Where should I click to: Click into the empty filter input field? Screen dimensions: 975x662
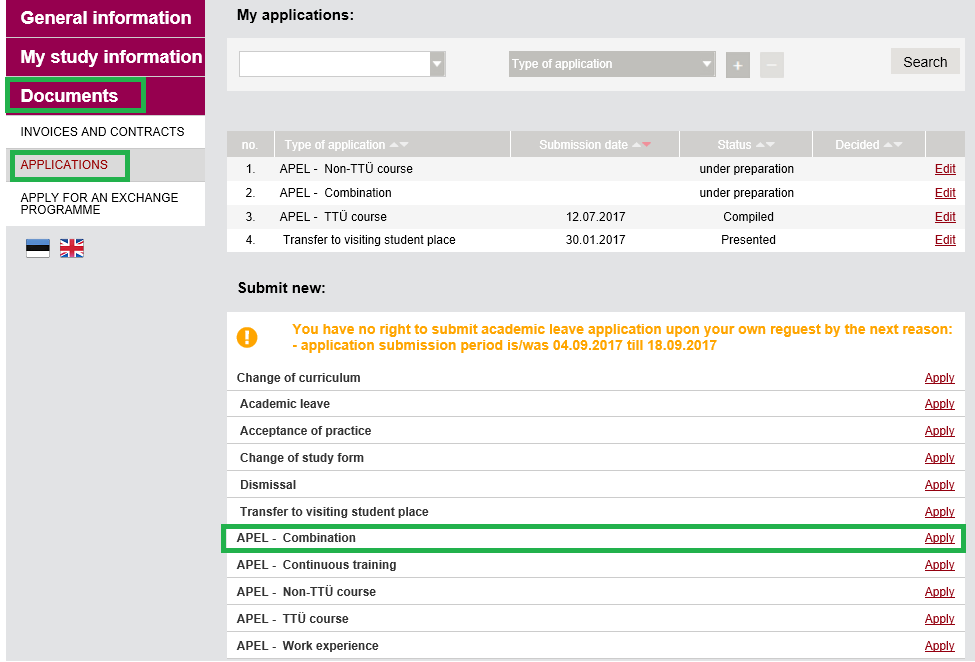coord(335,64)
